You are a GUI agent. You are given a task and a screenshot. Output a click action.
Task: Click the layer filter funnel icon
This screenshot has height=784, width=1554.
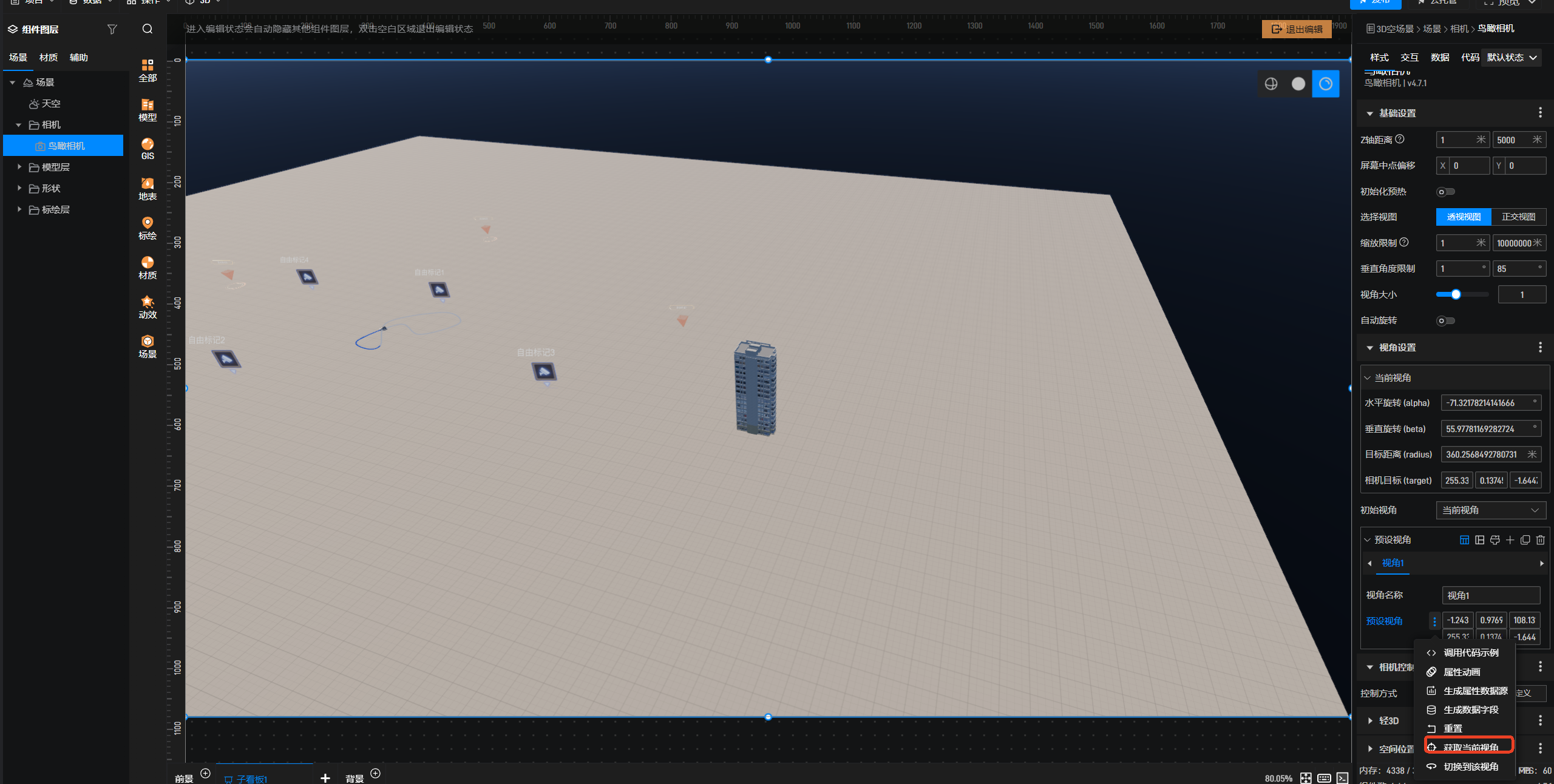[112, 29]
